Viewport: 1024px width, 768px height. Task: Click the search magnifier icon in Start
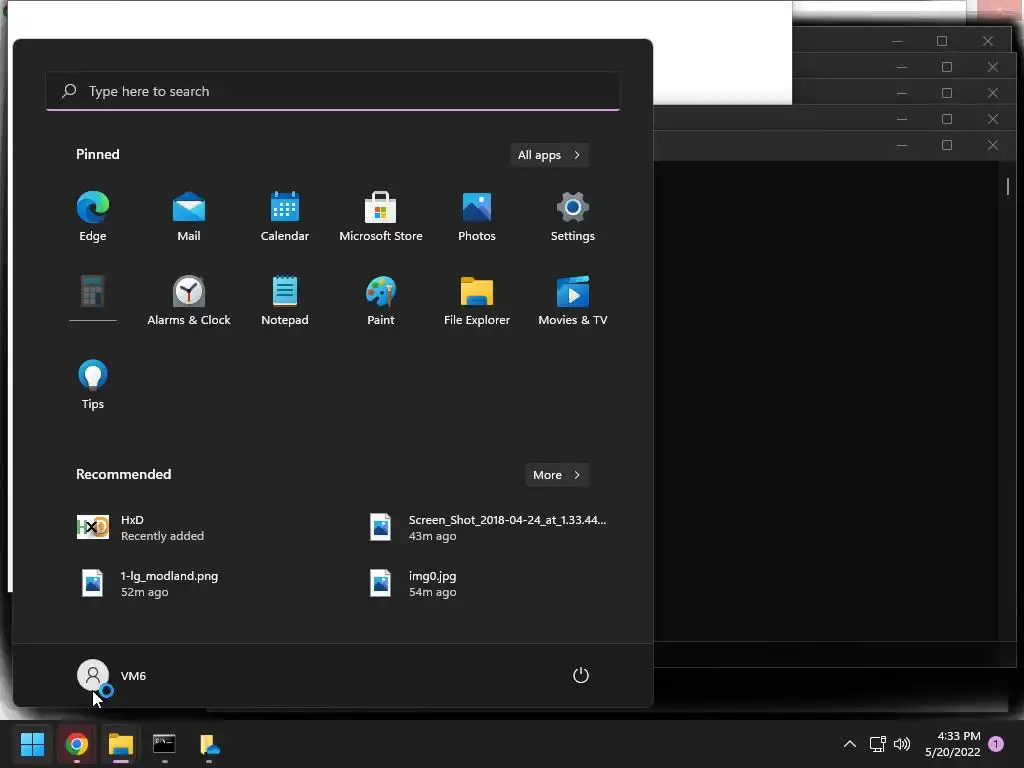(x=69, y=91)
